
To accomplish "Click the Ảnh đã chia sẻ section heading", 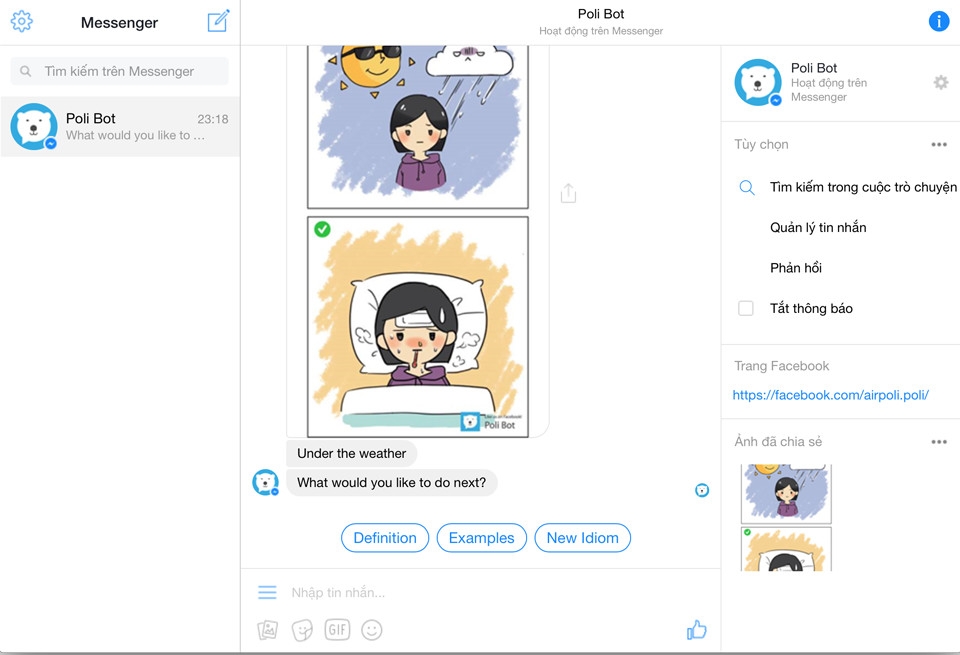I will click(x=778, y=442).
